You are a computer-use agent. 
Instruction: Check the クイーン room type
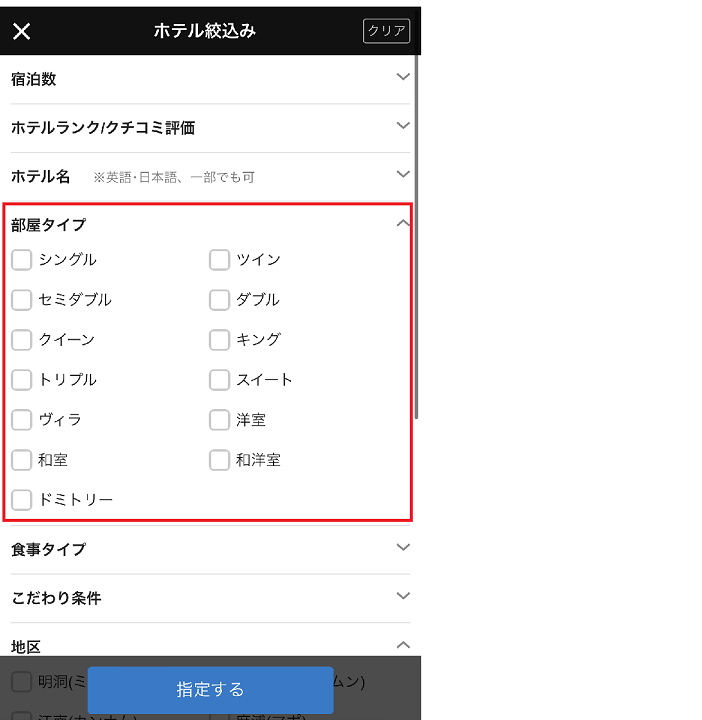click(22, 340)
